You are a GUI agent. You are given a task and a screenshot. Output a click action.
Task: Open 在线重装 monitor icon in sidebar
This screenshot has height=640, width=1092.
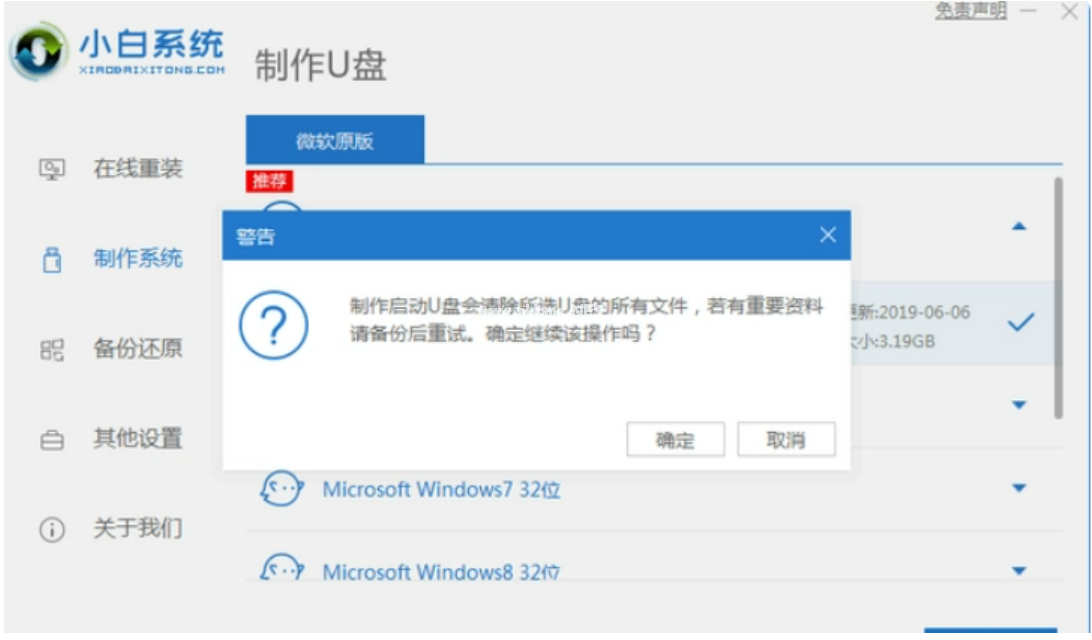[x=52, y=169]
